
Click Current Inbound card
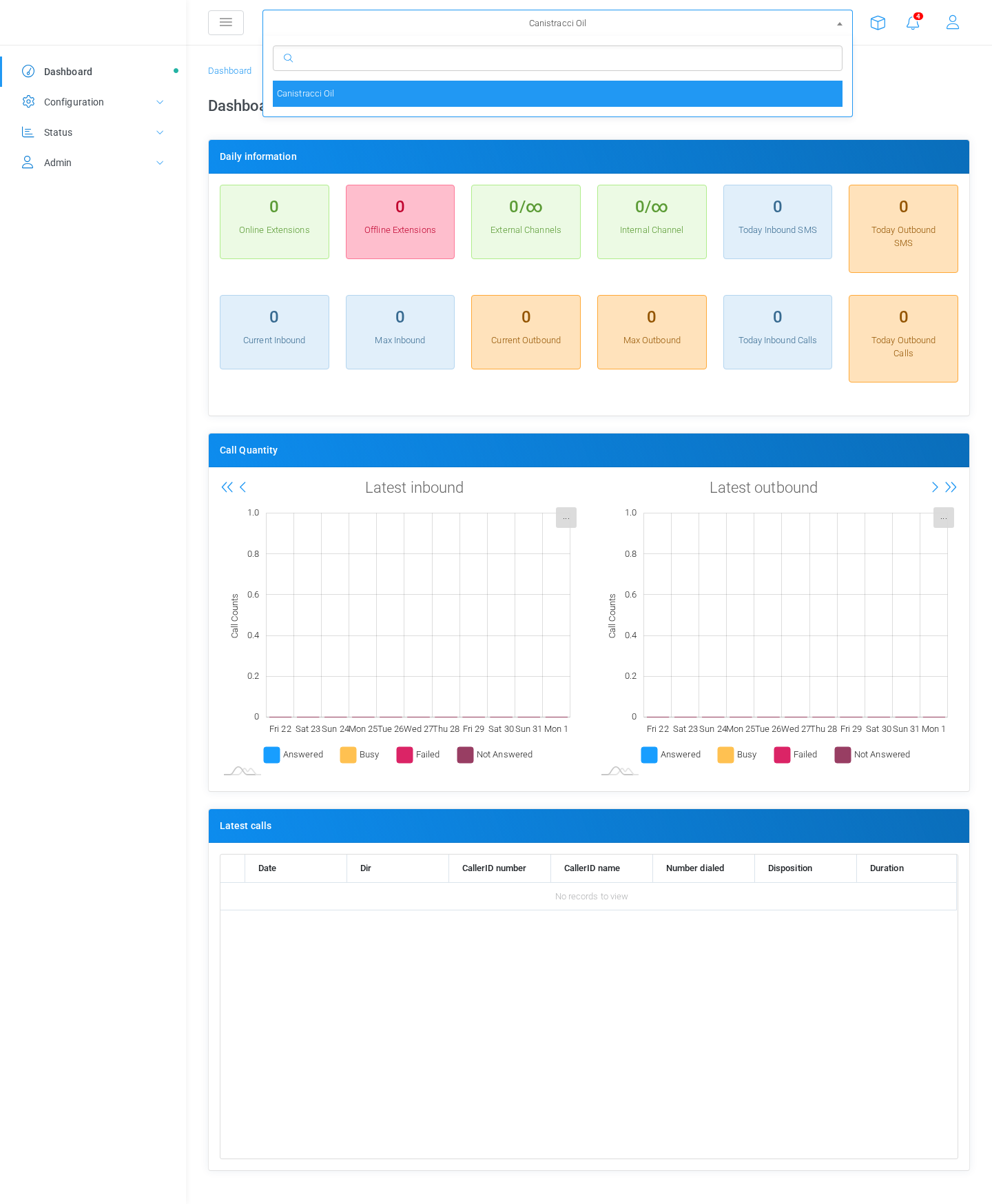274,332
